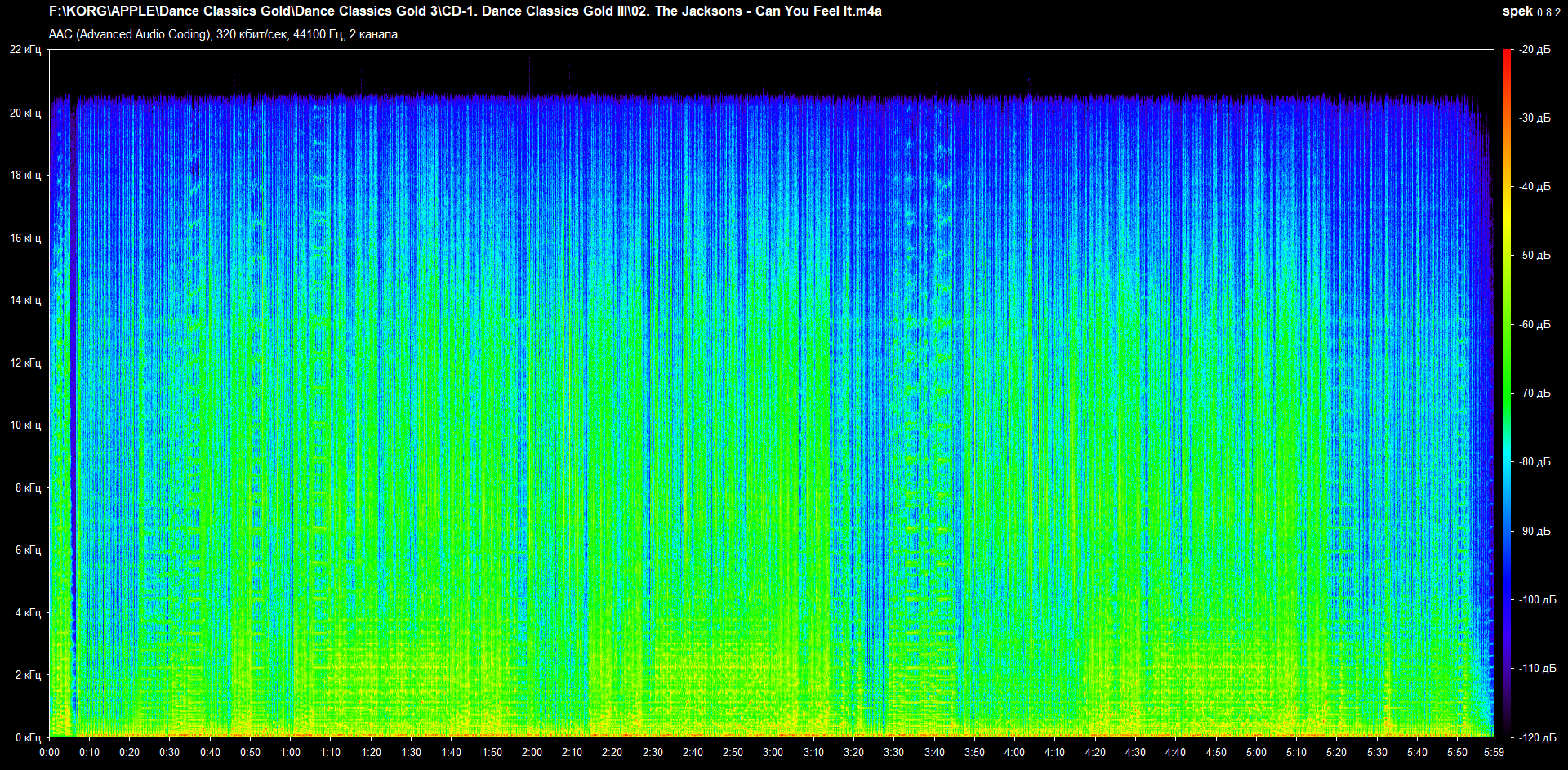Click the 18 кГц frequency label
The image size is (1568, 770).
tap(25, 175)
